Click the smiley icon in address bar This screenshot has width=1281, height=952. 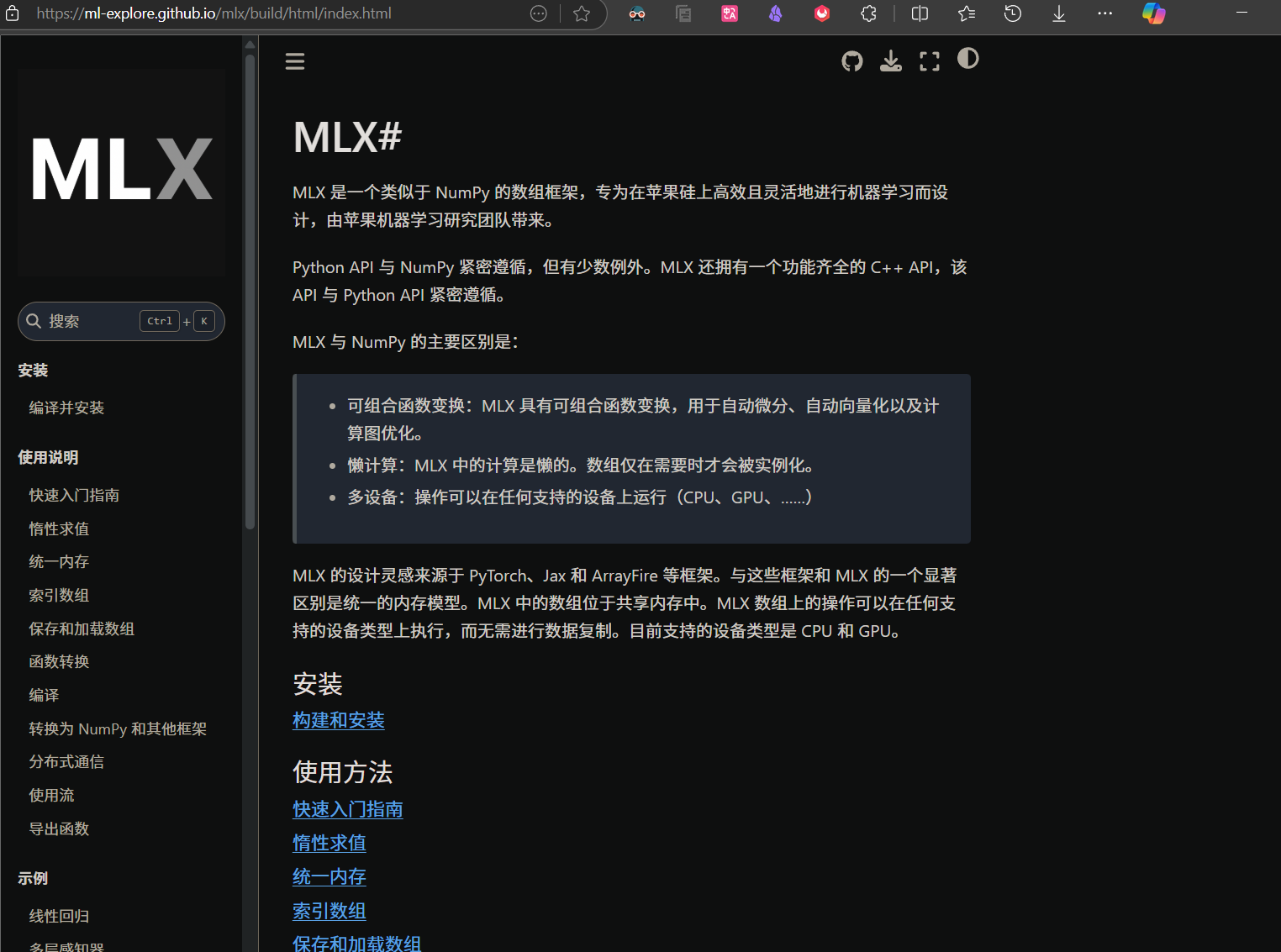pos(539,13)
